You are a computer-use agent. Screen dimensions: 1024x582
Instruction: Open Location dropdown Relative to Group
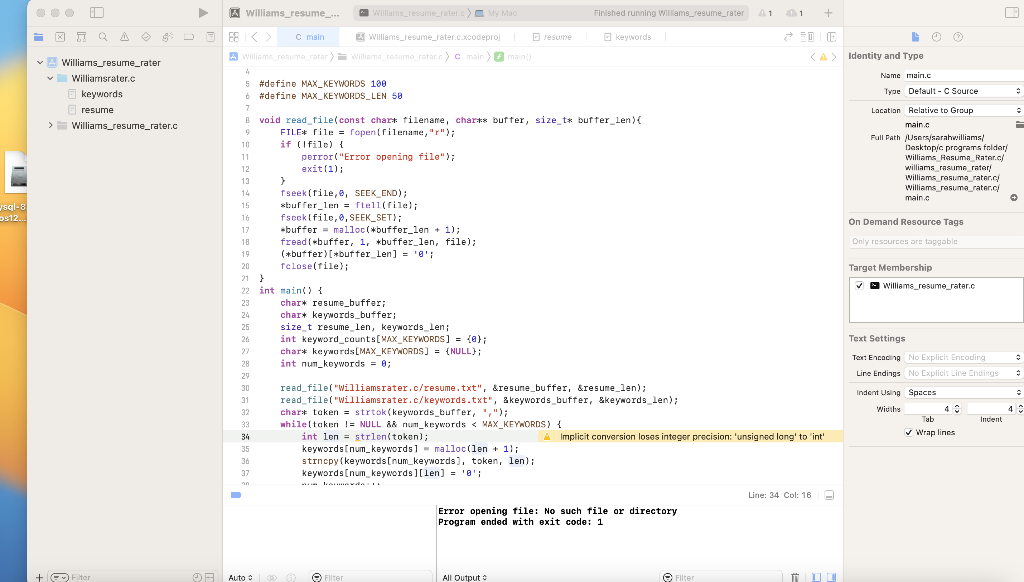pos(963,110)
